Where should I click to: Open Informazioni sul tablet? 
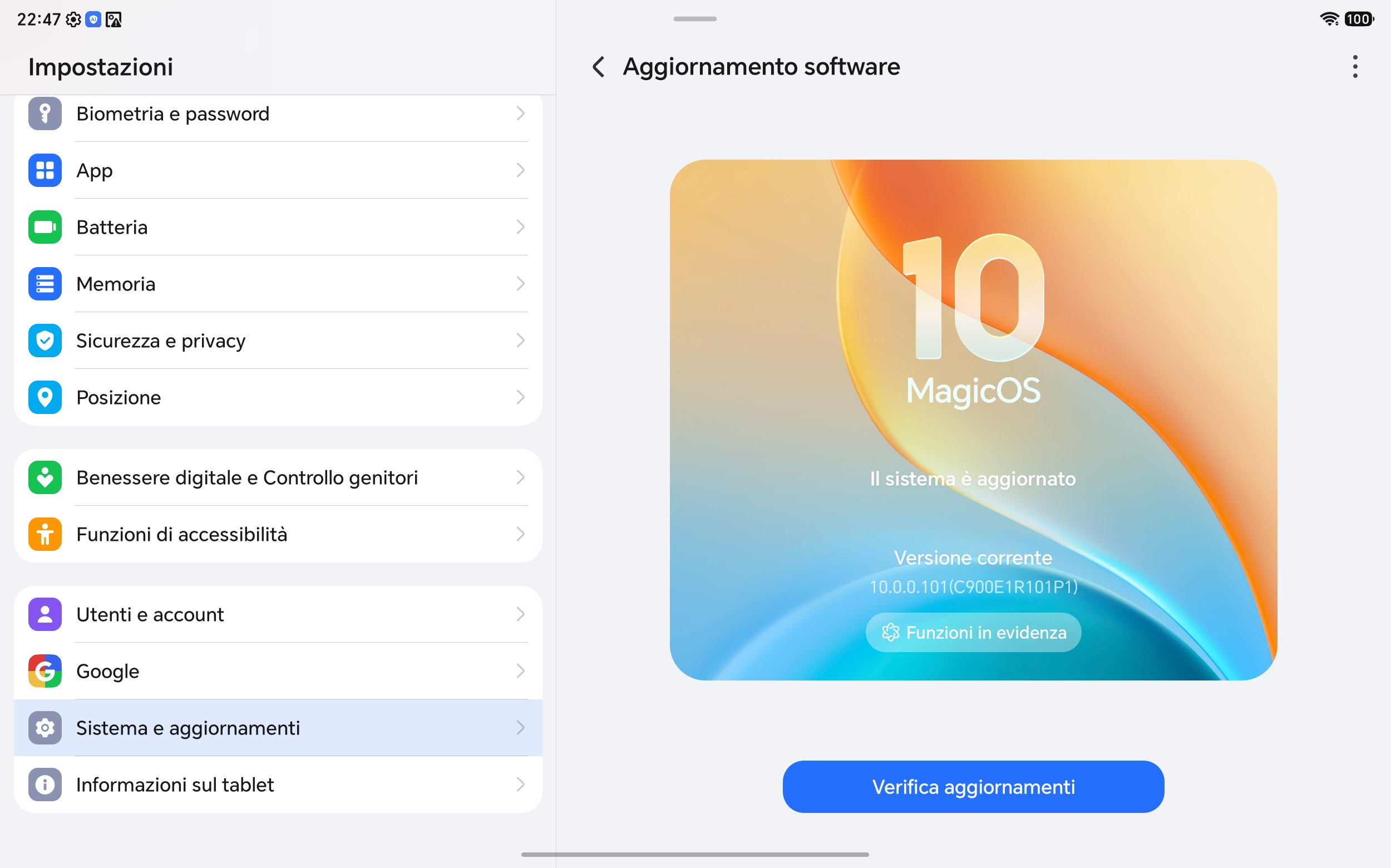click(278, 785)
